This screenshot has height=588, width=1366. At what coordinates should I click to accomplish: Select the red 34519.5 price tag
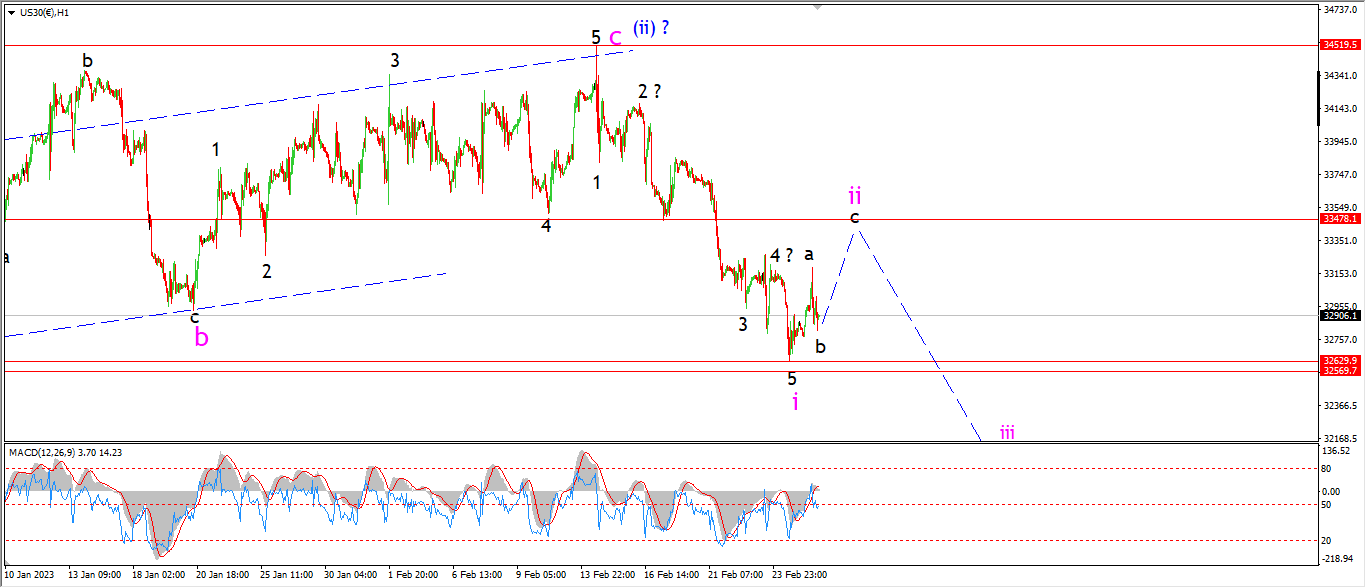coord(1341,45)
